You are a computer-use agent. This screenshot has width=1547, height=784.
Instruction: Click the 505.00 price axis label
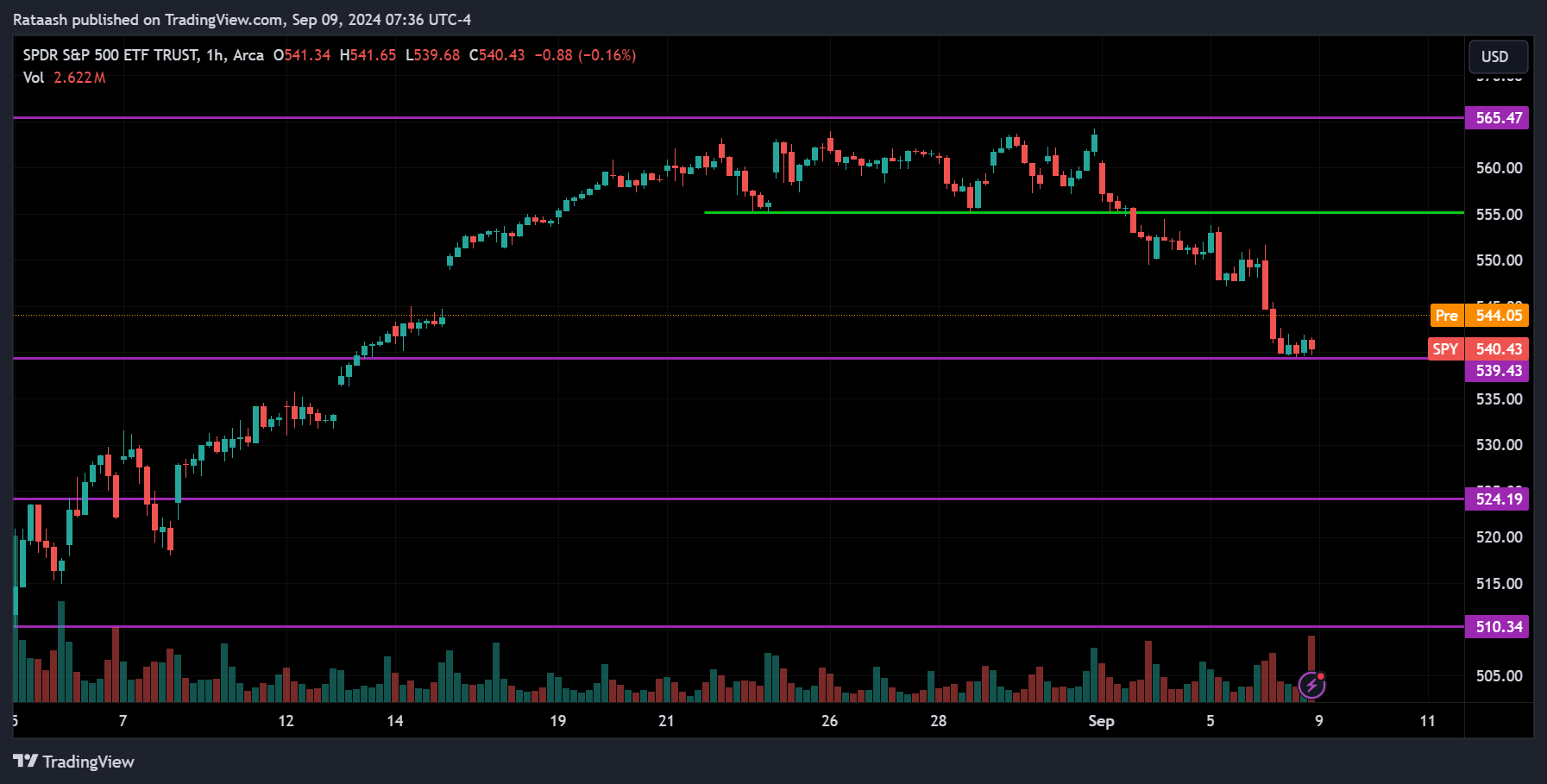pyautogui.click(x=1499, y=676)
